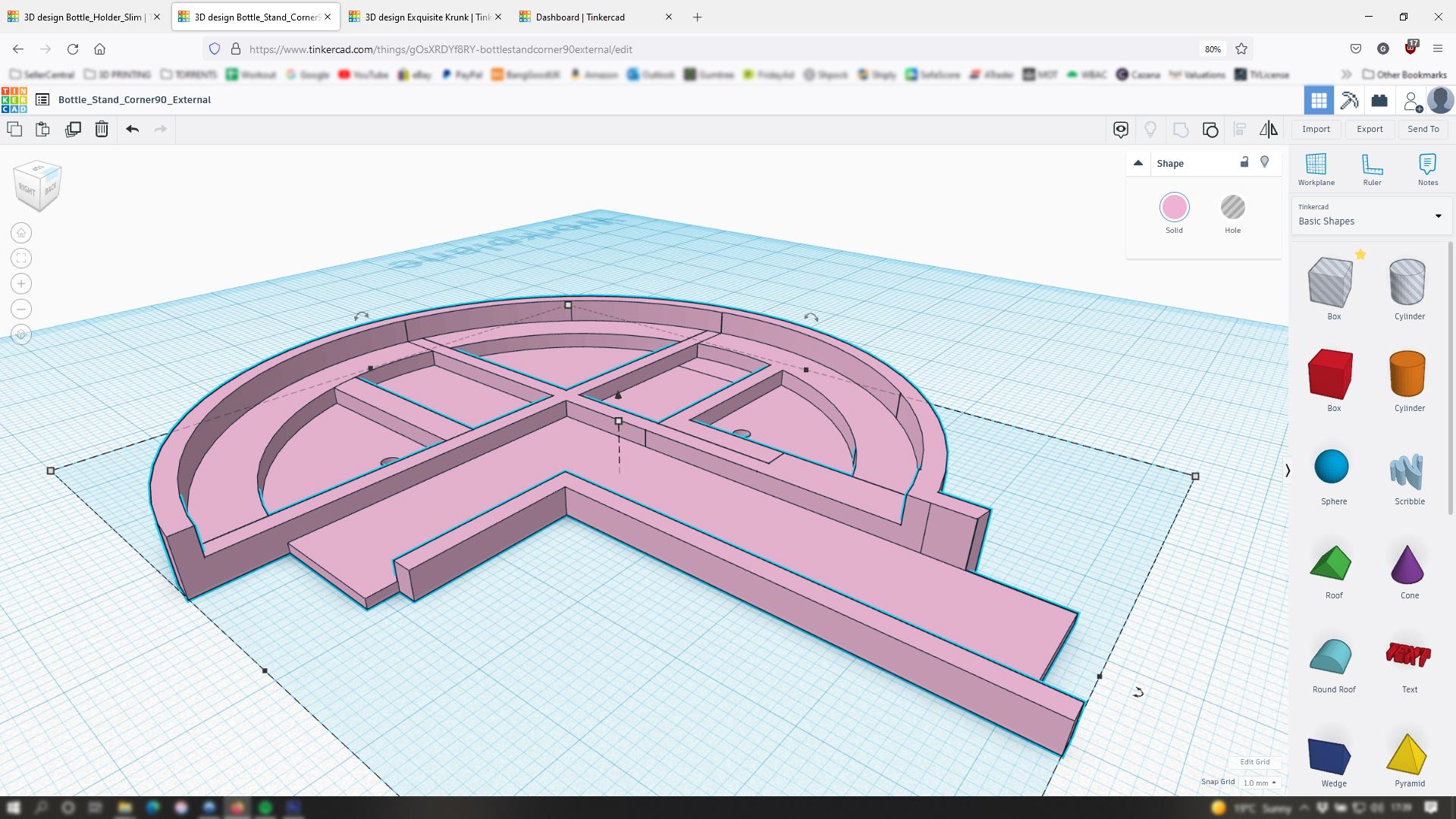
Task: Collapse the Shape panel arrow
Action: [x=1137, y=163]
